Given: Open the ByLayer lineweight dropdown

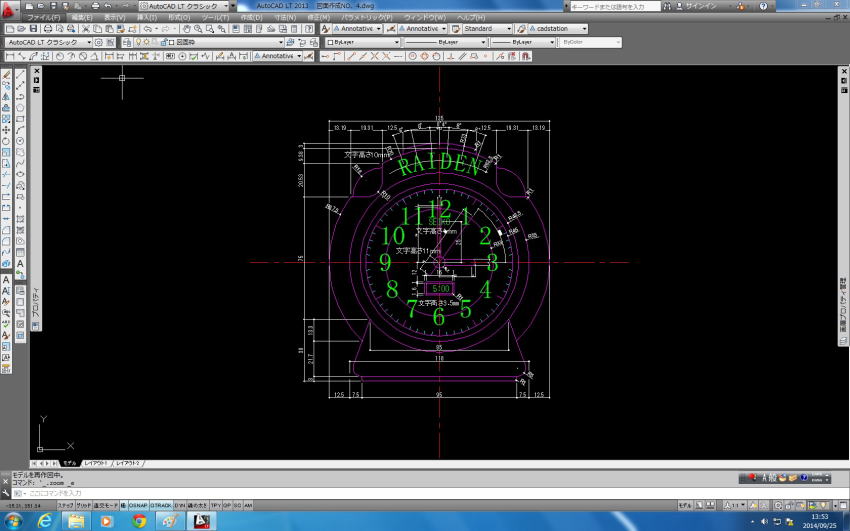Looking at the screenshot, I should (523, 42).
